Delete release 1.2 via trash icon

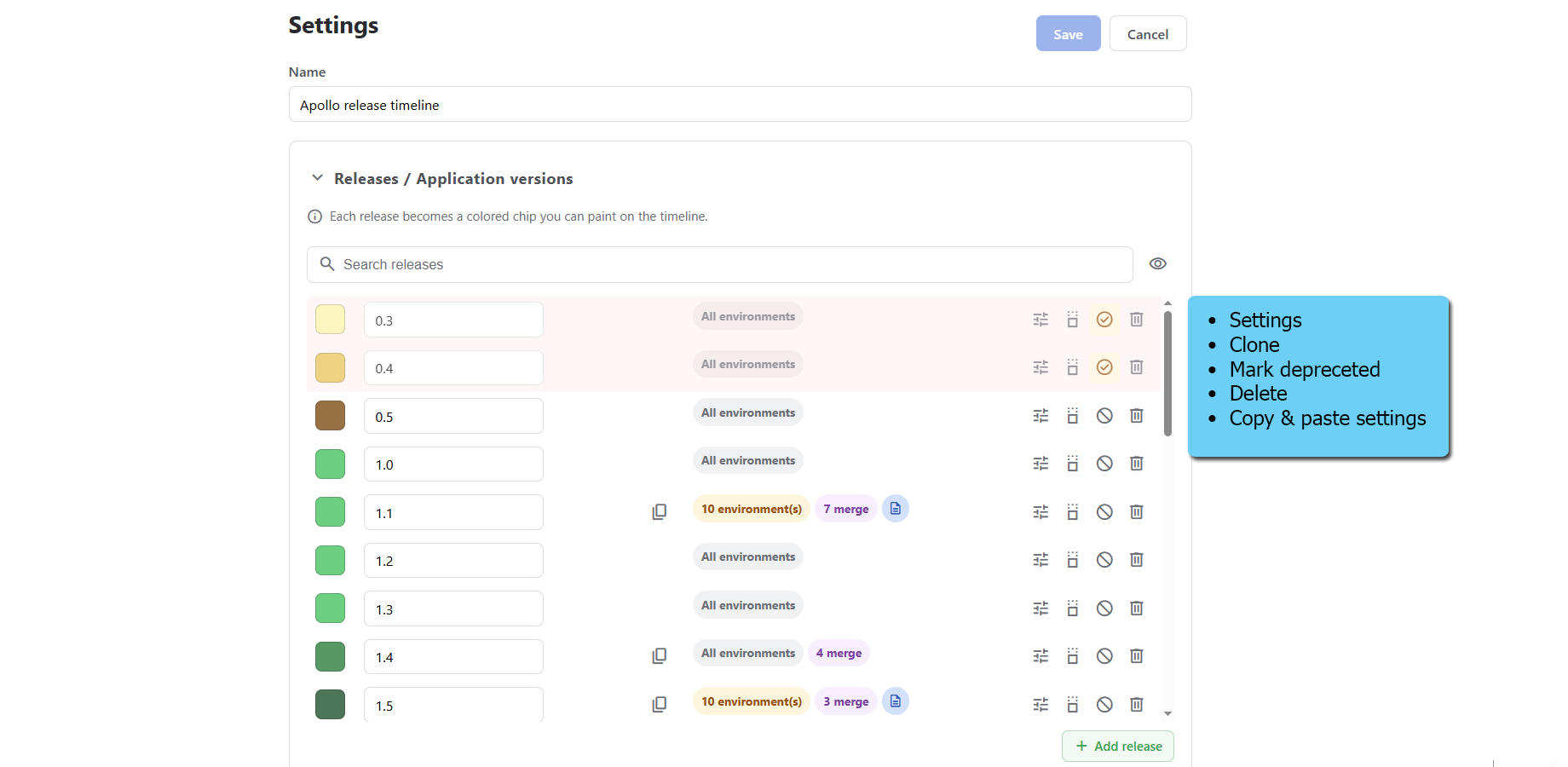(x=1136, y=560)
